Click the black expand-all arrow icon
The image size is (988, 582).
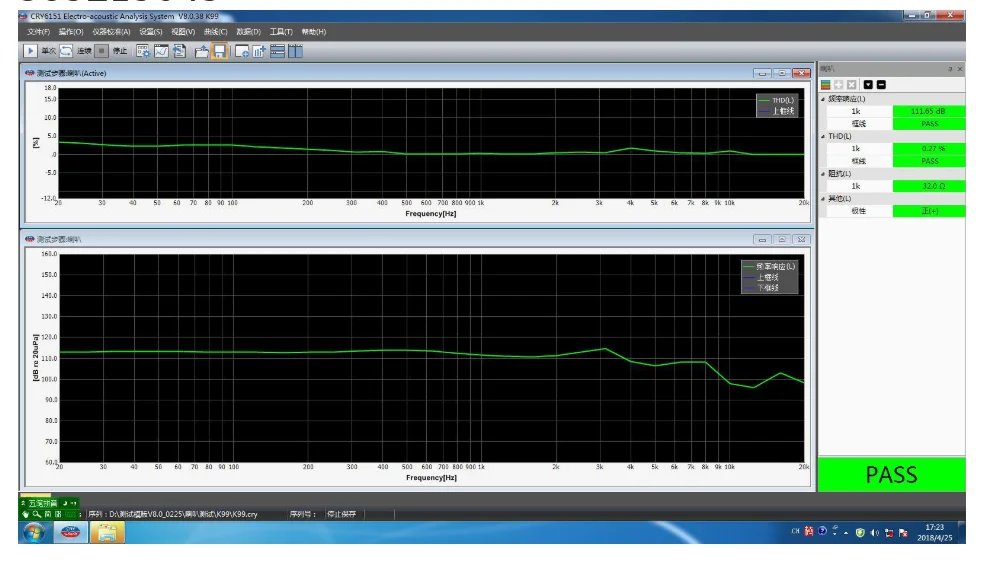click(867, 84)
